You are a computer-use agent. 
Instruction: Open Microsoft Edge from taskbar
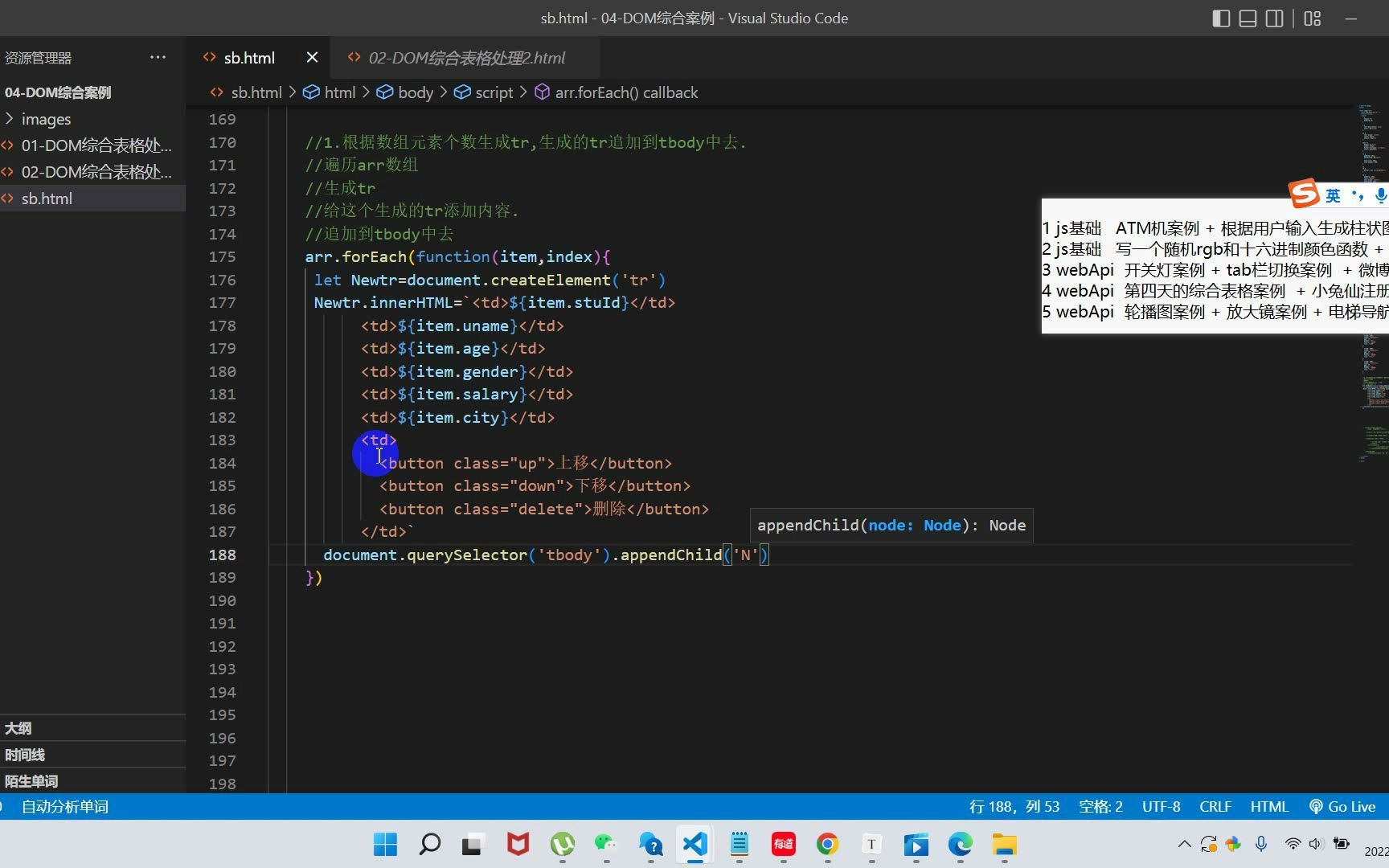(x=960, y=845)
